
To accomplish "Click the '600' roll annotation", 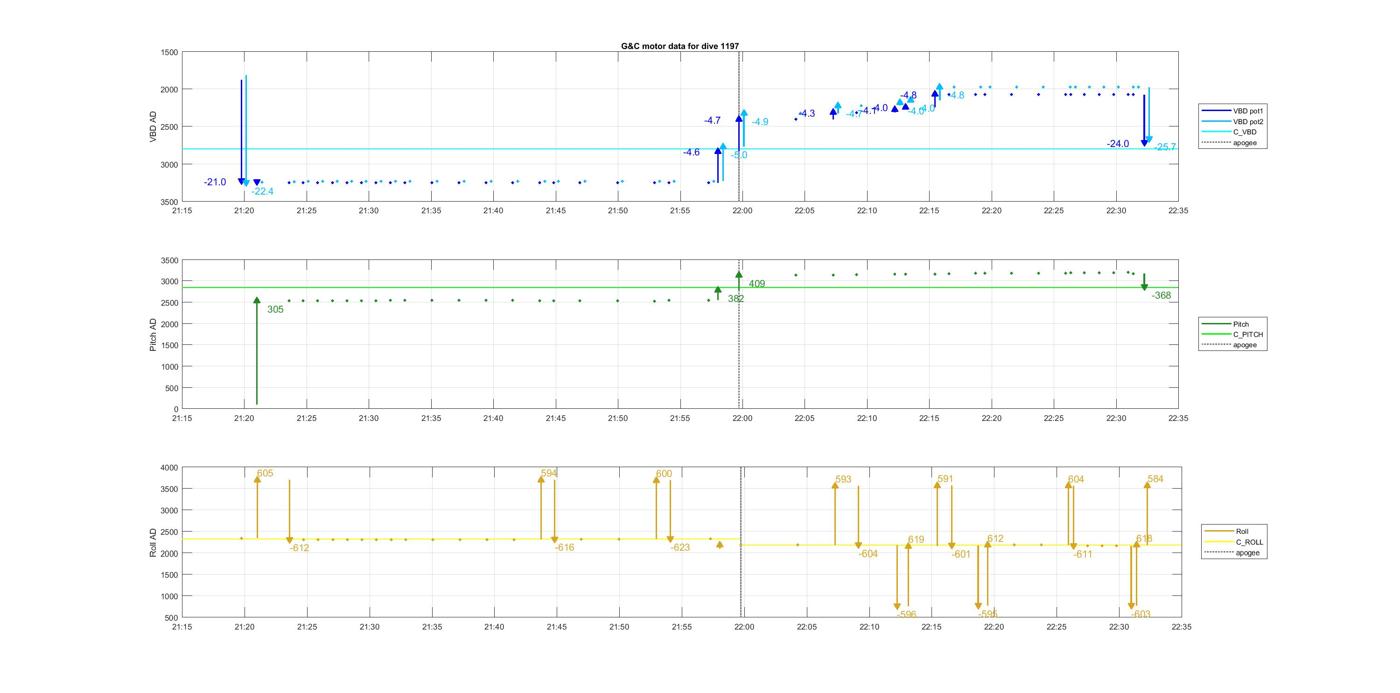I will click(664, 474).
